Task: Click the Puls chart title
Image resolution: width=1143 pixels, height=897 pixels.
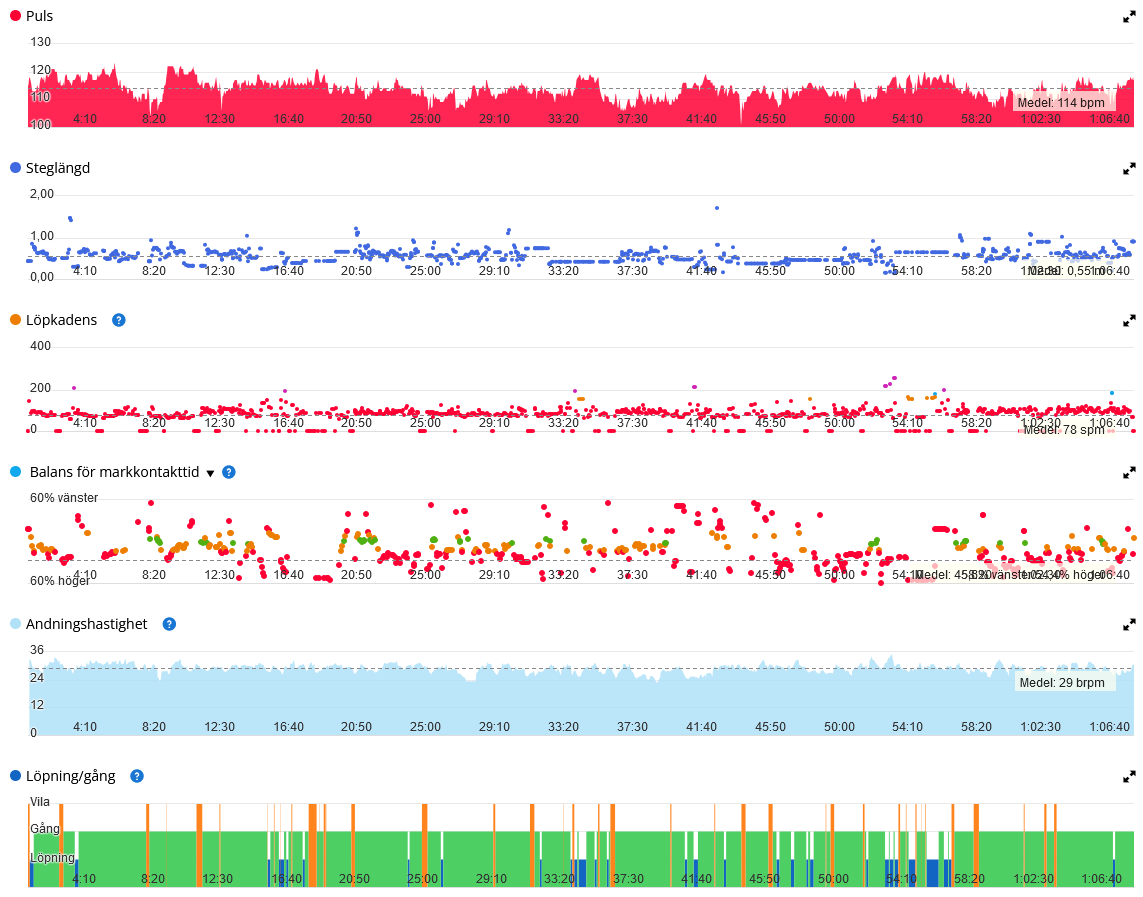Action: pos(39,16)
